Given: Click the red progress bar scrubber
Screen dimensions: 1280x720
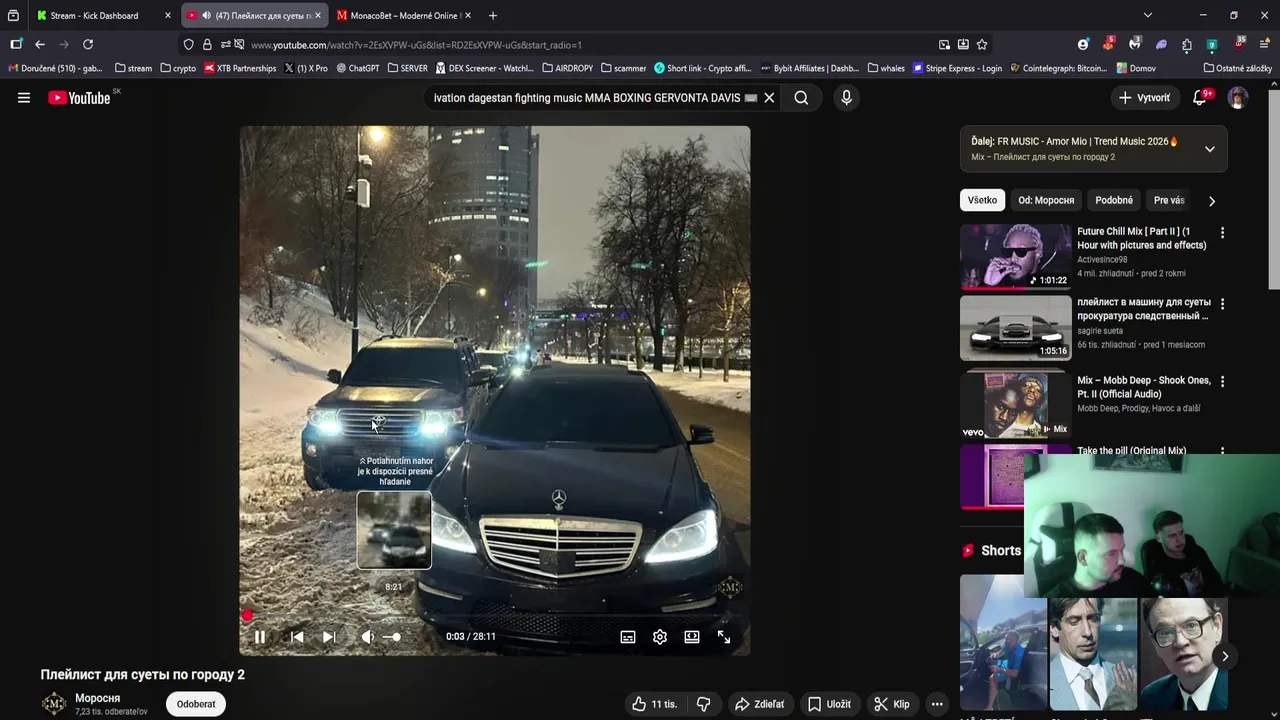Looking at the screenshot, I should tap(247, 616).
